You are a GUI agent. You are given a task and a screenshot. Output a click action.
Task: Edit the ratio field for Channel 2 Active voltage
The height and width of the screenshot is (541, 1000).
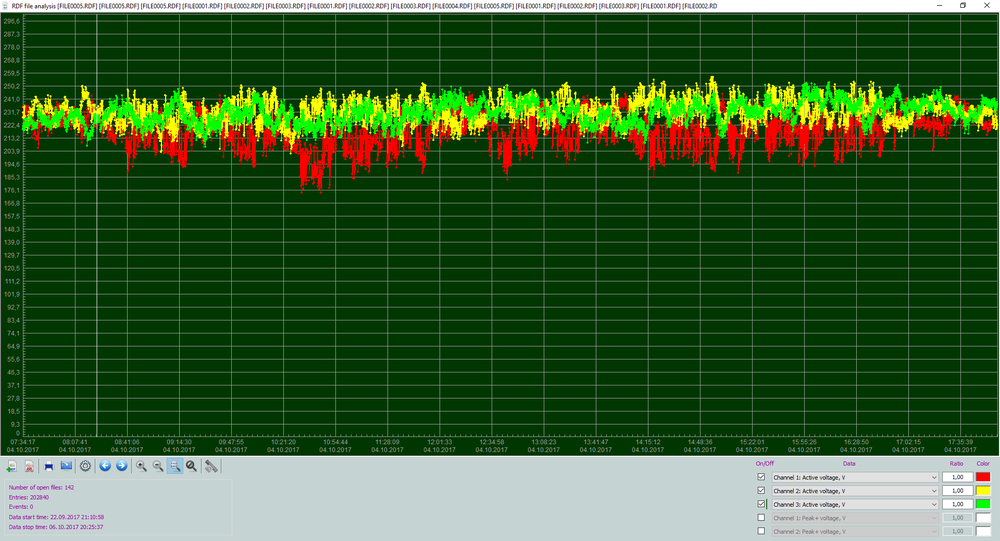(x=957, y=491)
